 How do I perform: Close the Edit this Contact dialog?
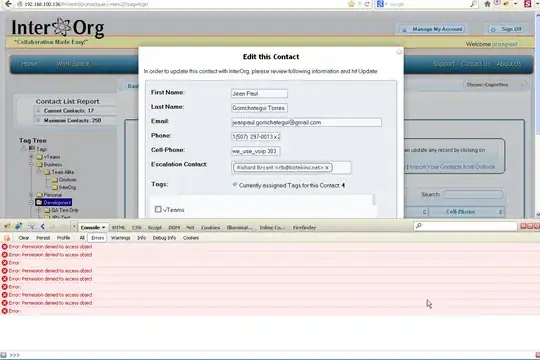tap(399, 52)
